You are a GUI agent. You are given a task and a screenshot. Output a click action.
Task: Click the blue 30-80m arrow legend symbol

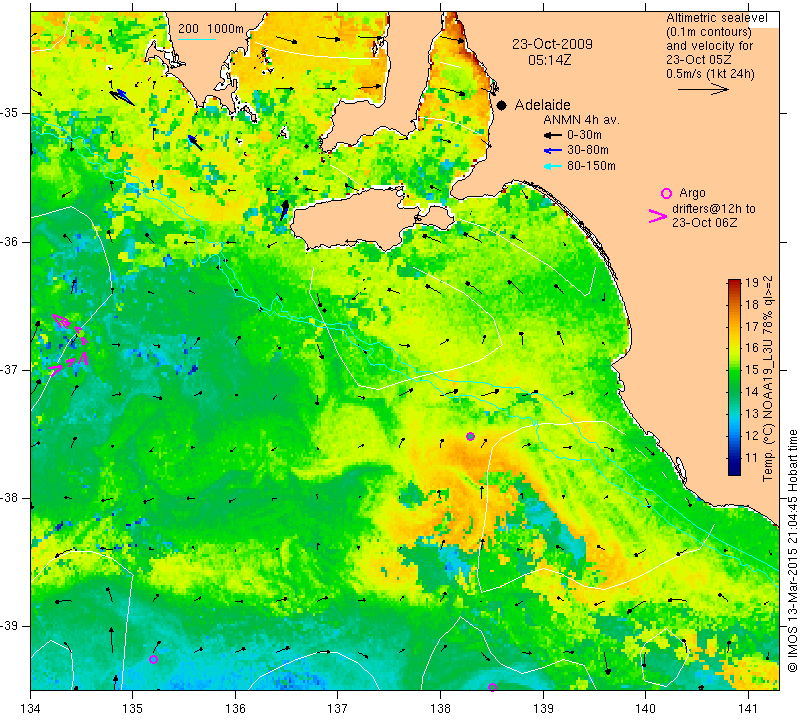(x=553, y=151)
